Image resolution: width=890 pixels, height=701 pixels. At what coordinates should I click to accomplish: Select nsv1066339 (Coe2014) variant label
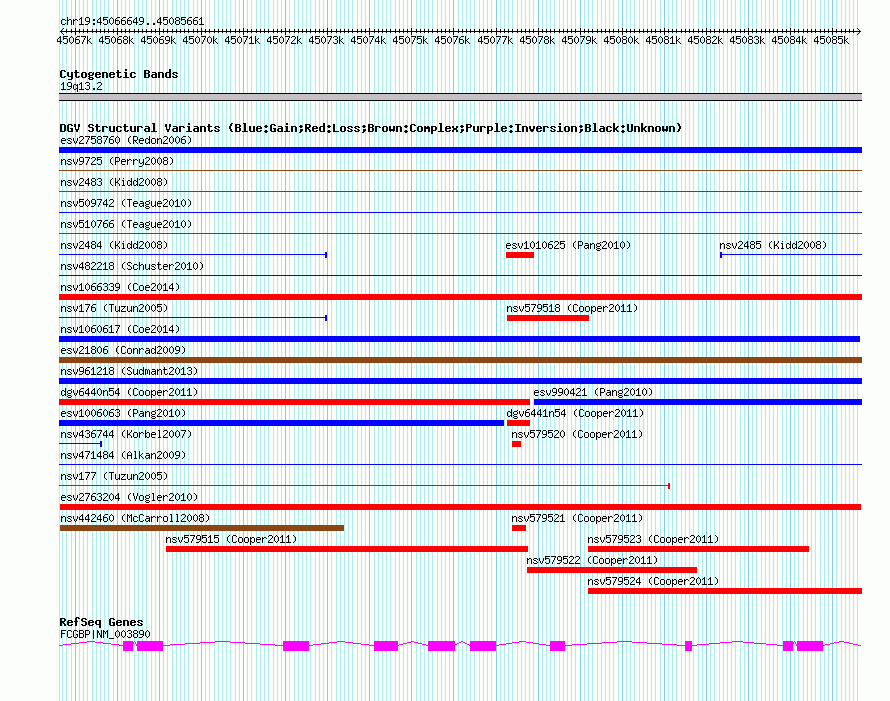coord(120,287)
